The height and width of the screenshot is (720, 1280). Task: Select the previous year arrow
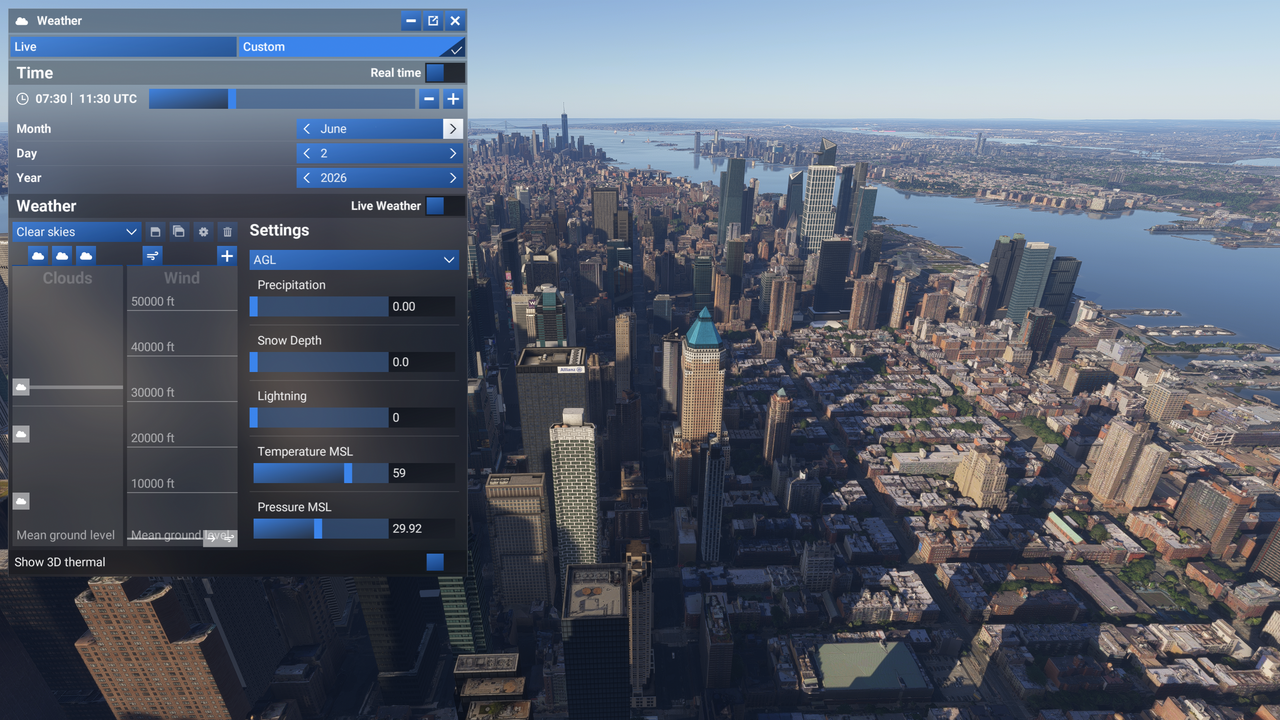click(307, 178)
